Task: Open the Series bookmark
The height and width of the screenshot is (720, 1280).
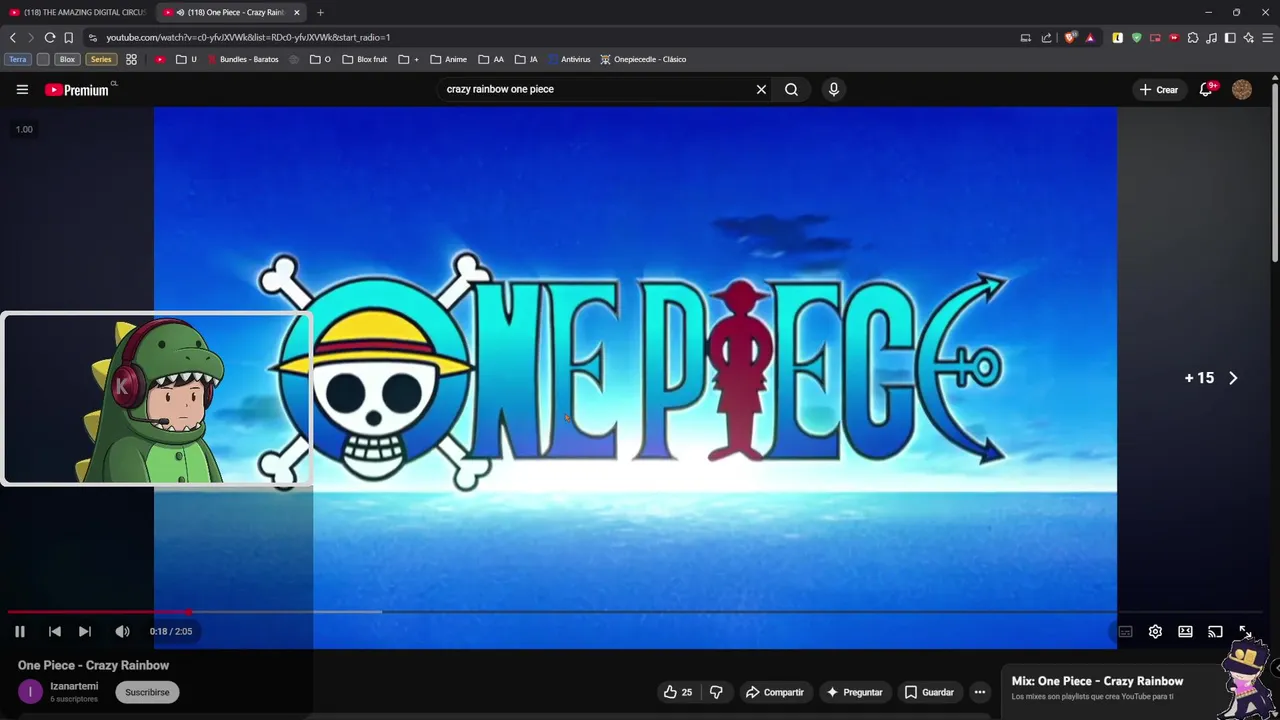Action: [x=101, y=59]
